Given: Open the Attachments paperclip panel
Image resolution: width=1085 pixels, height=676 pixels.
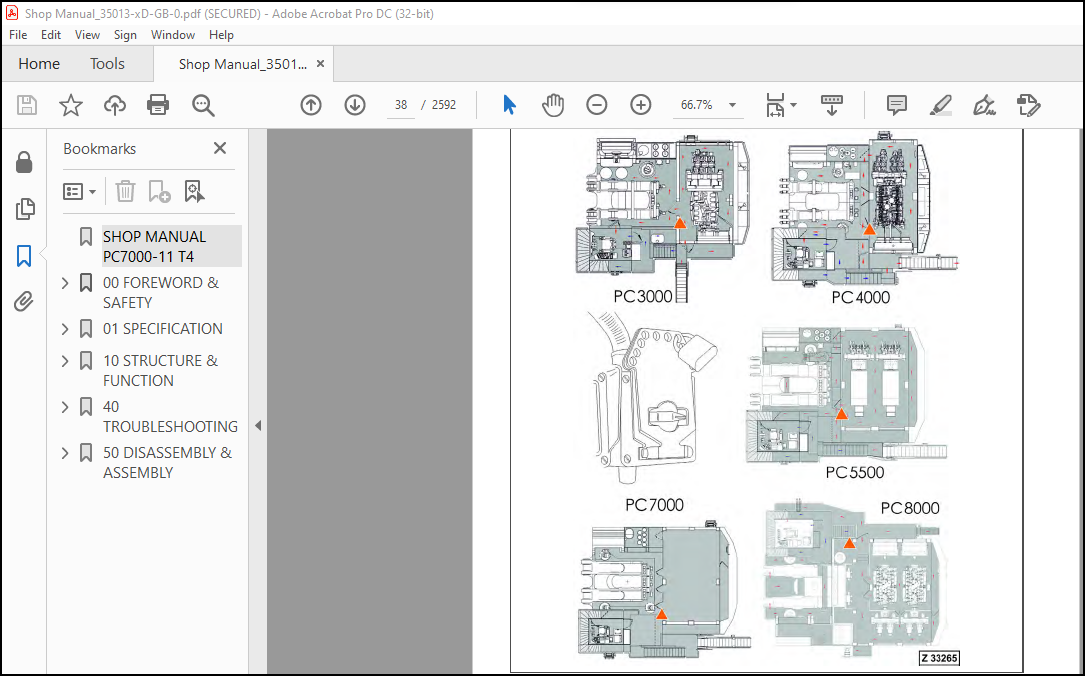Looking at the screenshot, I should point(24,302).
